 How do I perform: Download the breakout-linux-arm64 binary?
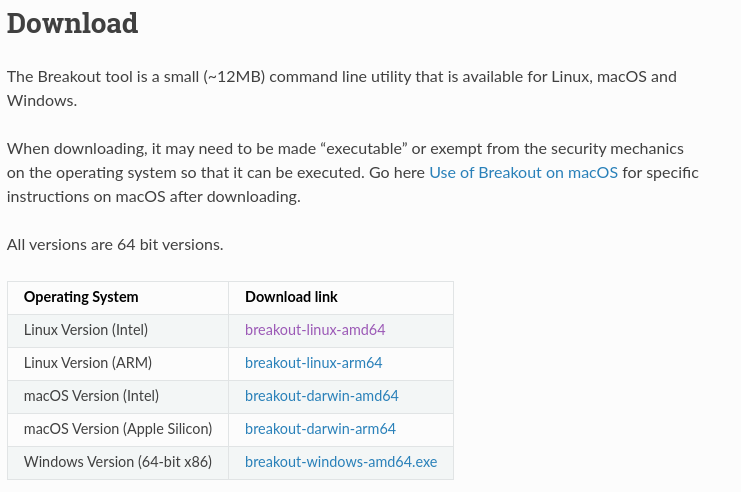(313, 363)
